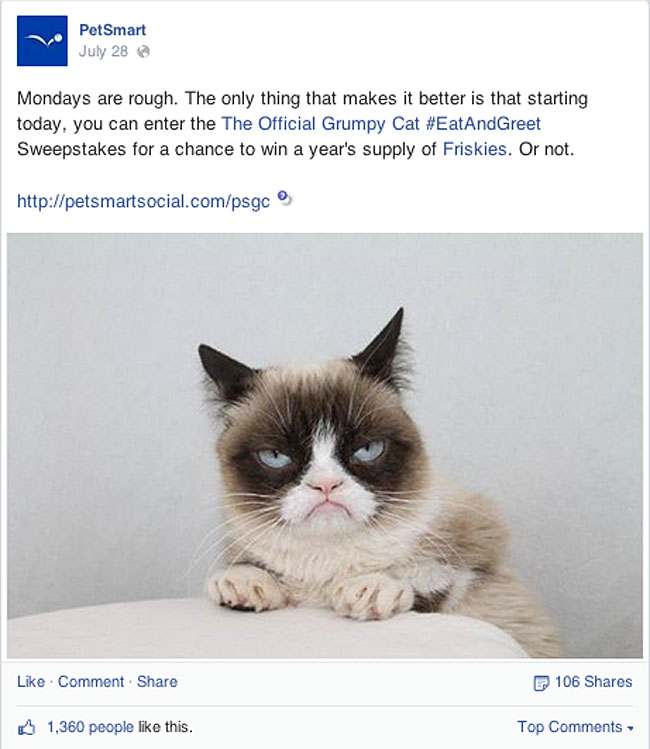Open the Top Comments sorting menu

tap(570, 727)
